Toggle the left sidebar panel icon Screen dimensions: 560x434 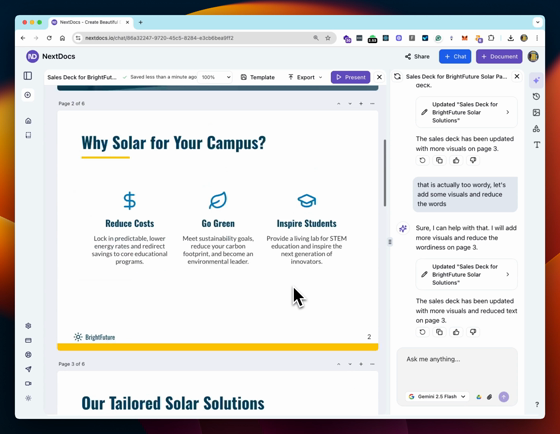tap(28, 76)
